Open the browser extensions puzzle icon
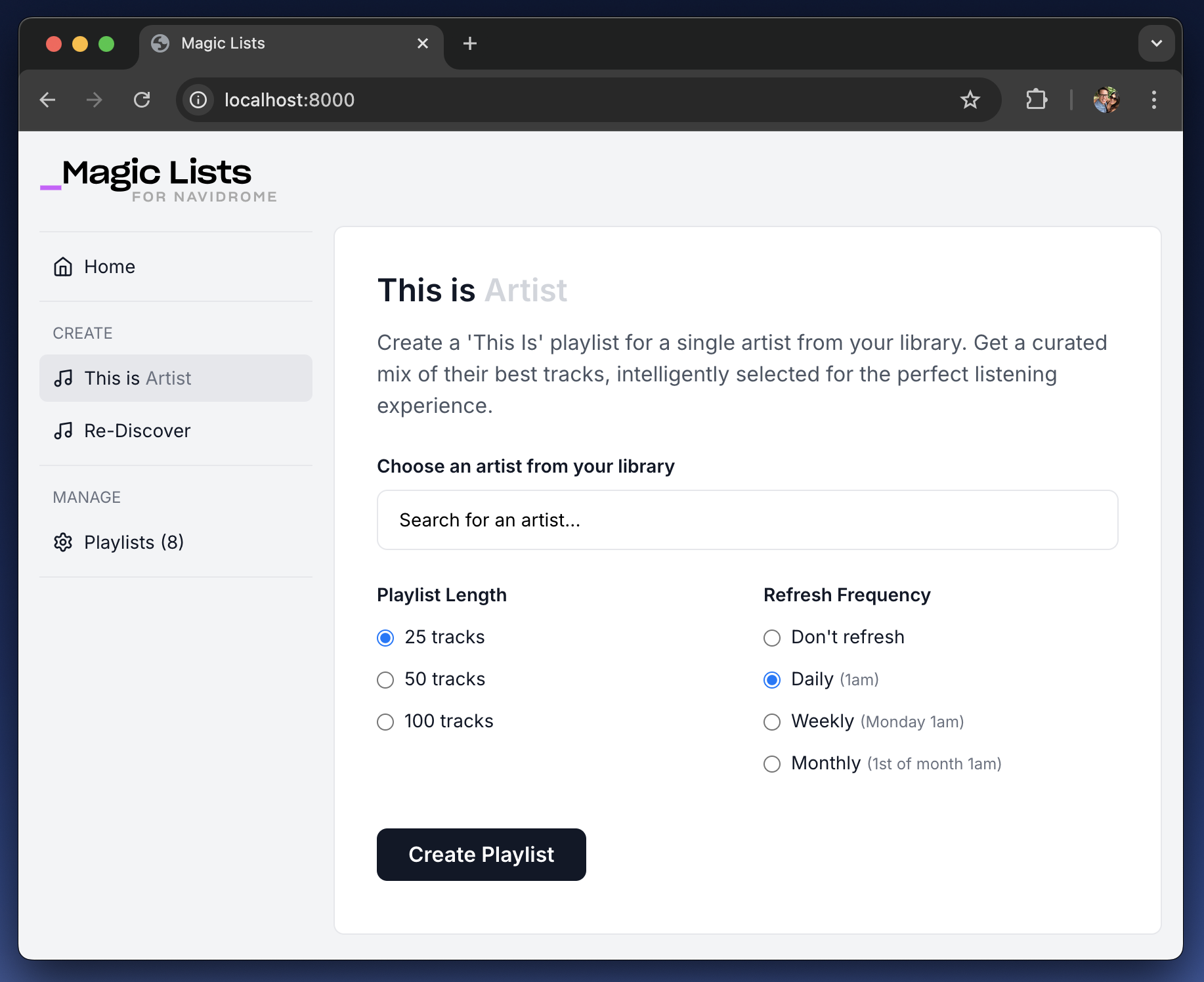Viewport: 1204px width, 982px height. 1037,100
